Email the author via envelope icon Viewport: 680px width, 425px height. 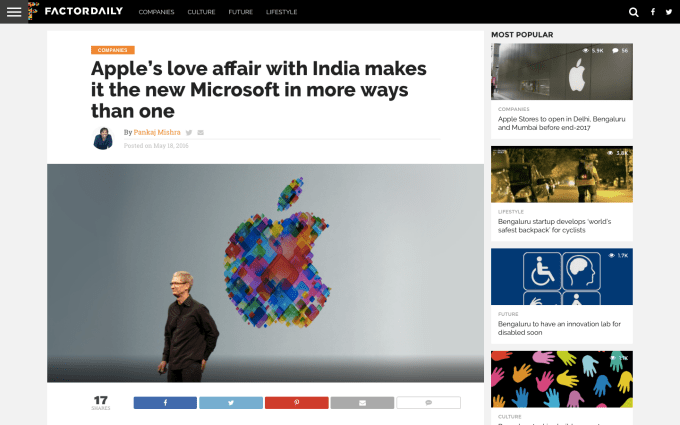tap(200, 133)
